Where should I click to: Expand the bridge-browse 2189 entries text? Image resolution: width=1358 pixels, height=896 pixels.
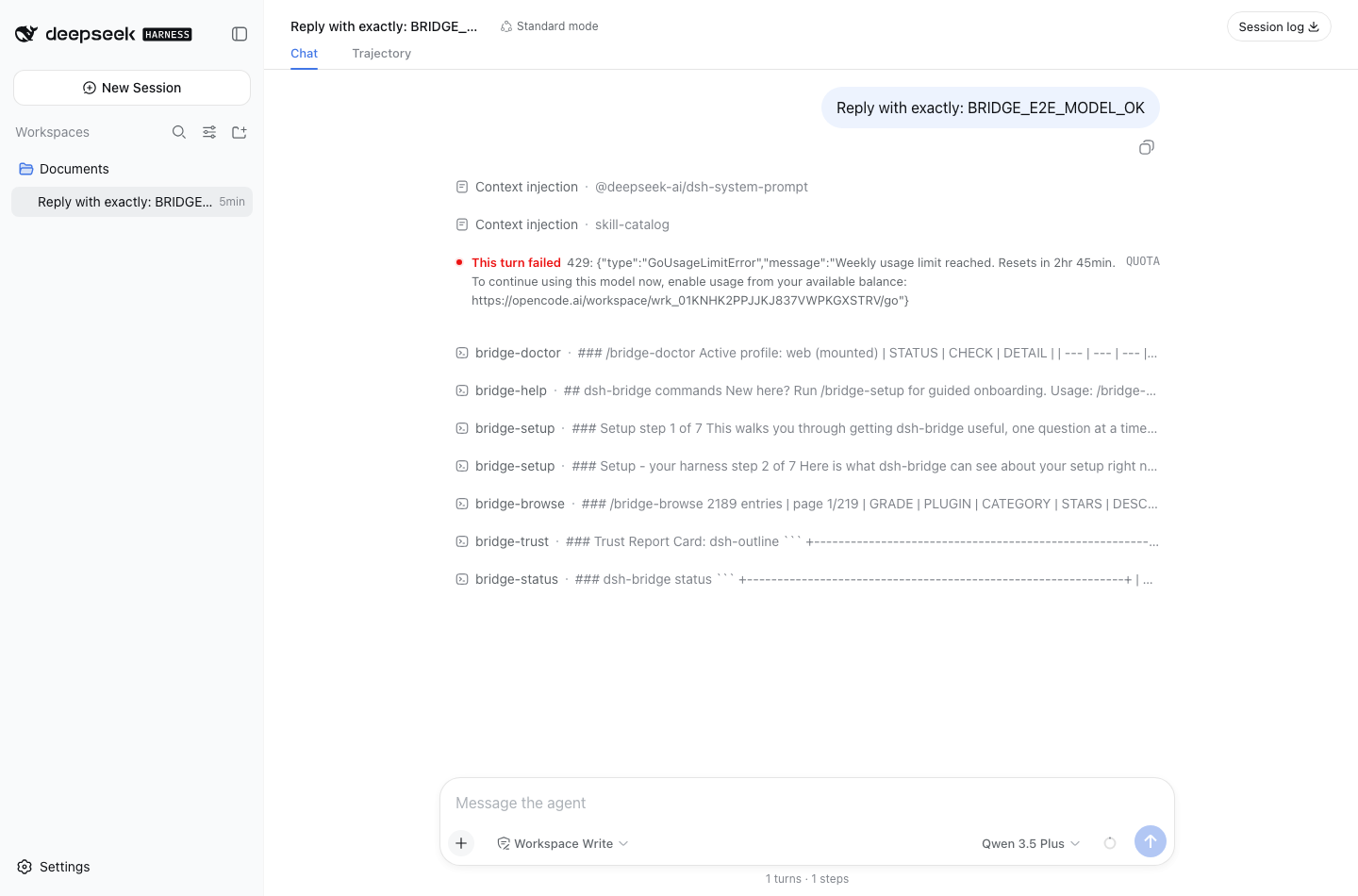pos(869,504)
